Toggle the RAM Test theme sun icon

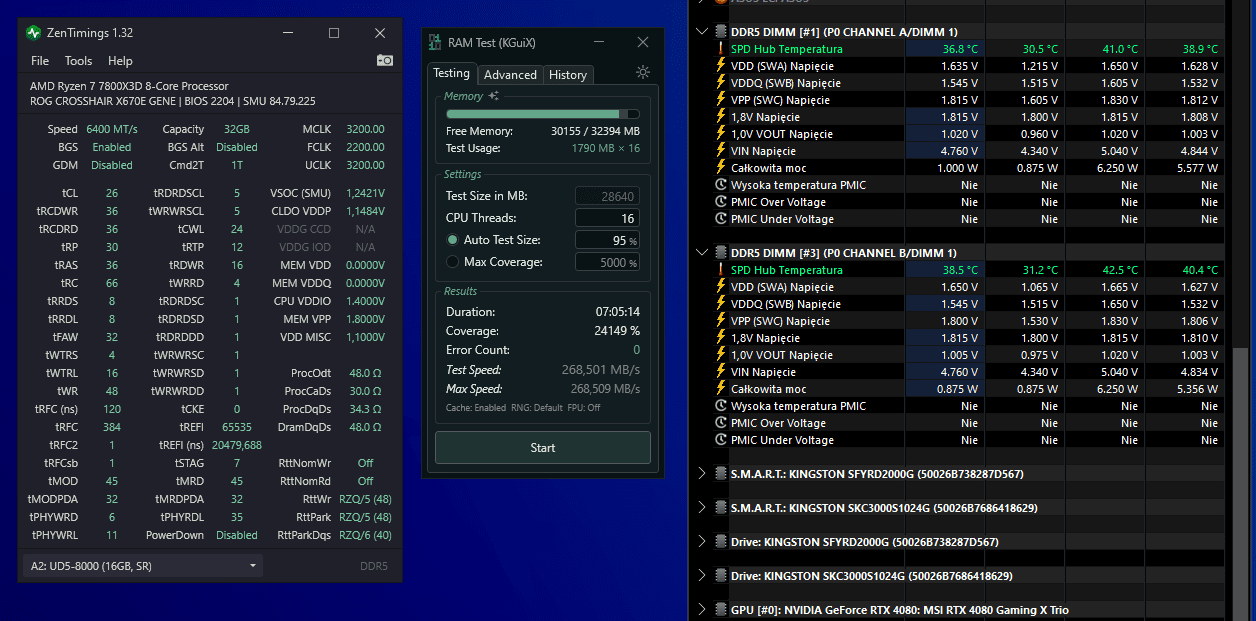tap(643, 72)
